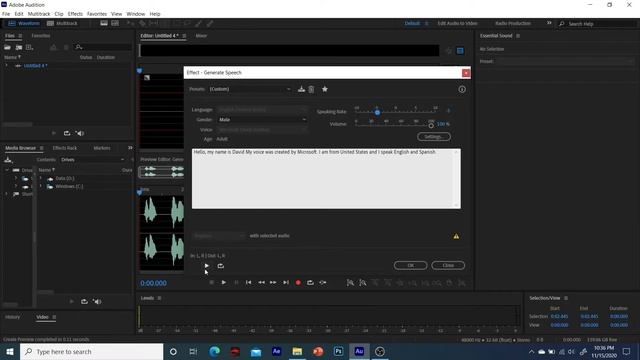Import File icon in Files panel

19,47
